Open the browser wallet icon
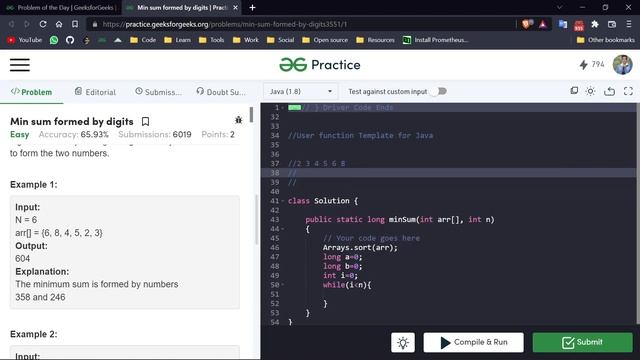 pos(611,24)
